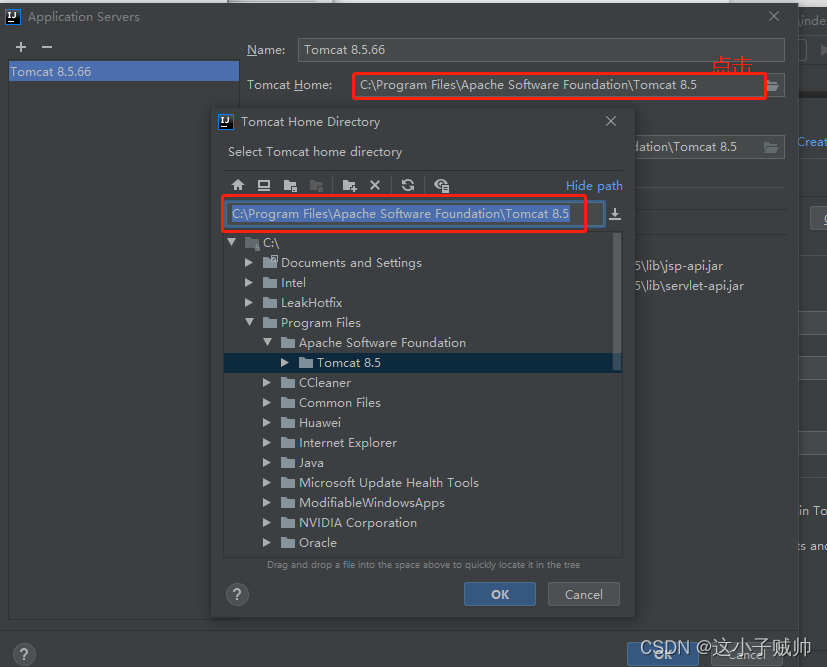The width and height of the screenshot is (827, 667).
Task: Click the New Folder toolbar icon
Action: click(x=349, y=185)
